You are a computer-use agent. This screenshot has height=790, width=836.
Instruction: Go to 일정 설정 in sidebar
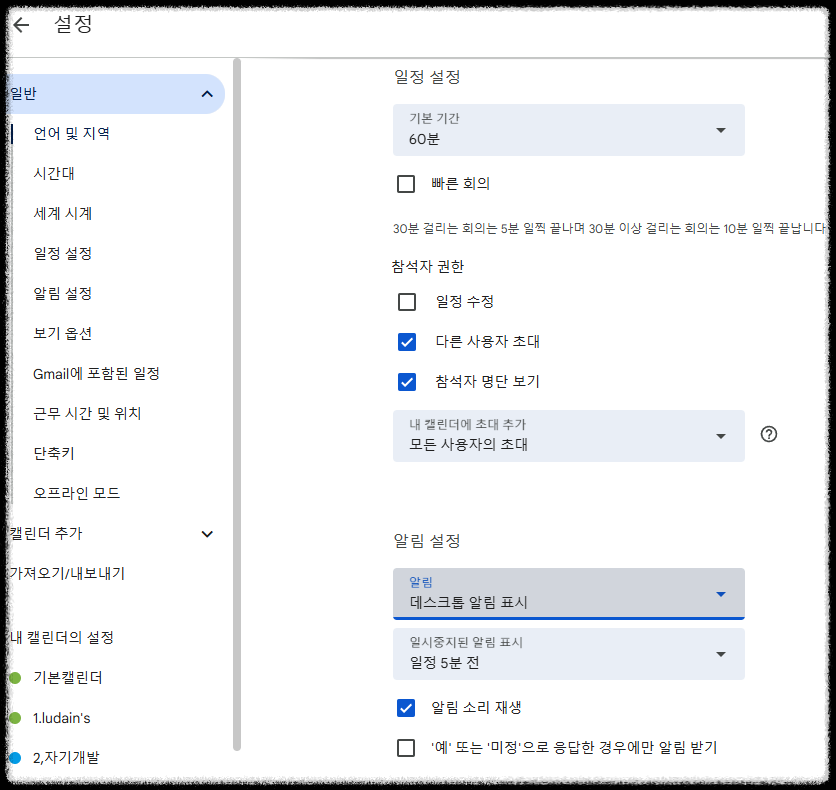pos(63,253)
